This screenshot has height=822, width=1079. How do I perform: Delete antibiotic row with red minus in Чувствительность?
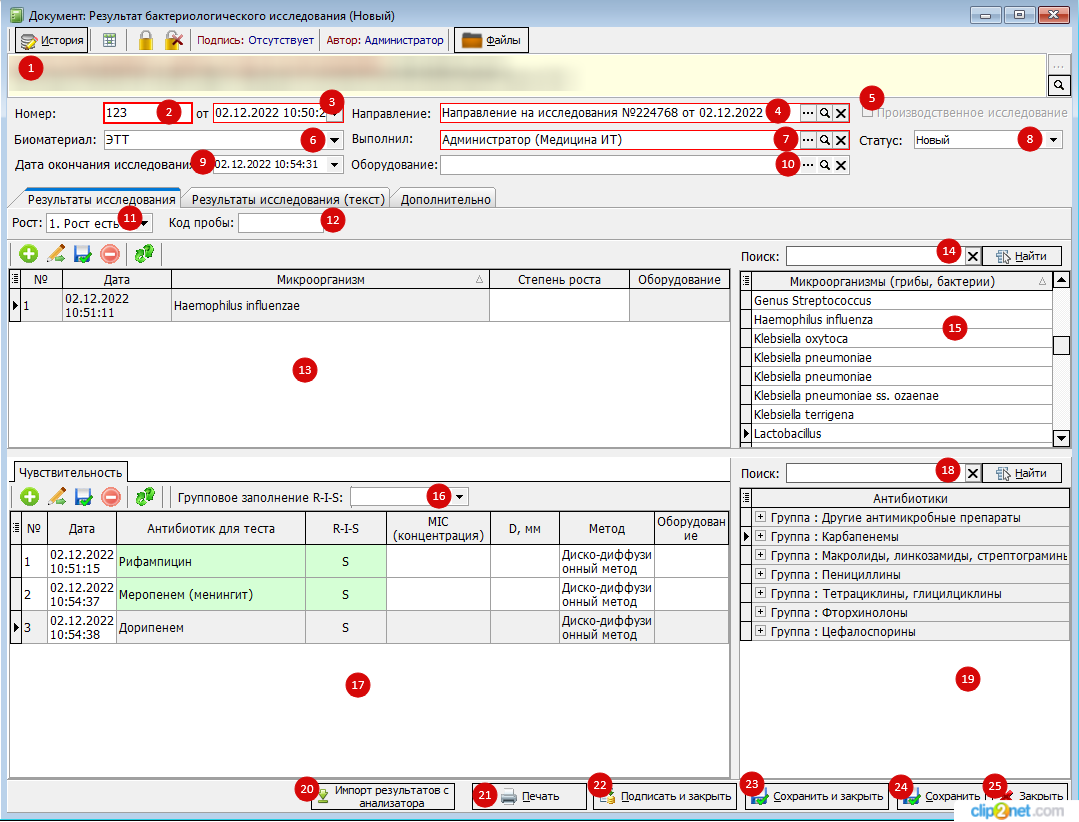(x=111, y=497)
